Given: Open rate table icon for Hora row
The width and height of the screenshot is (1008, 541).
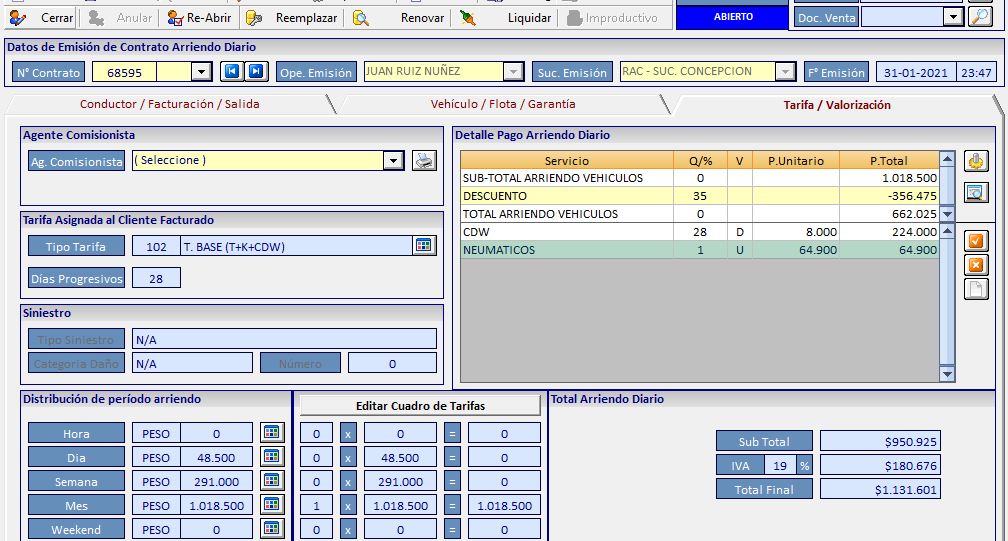Looking at the screenshot, I should coord(272,433).
